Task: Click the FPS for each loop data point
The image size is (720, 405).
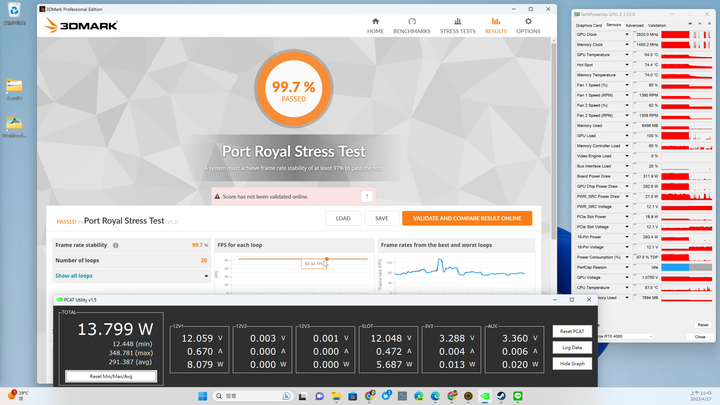Action: point(326,259)
